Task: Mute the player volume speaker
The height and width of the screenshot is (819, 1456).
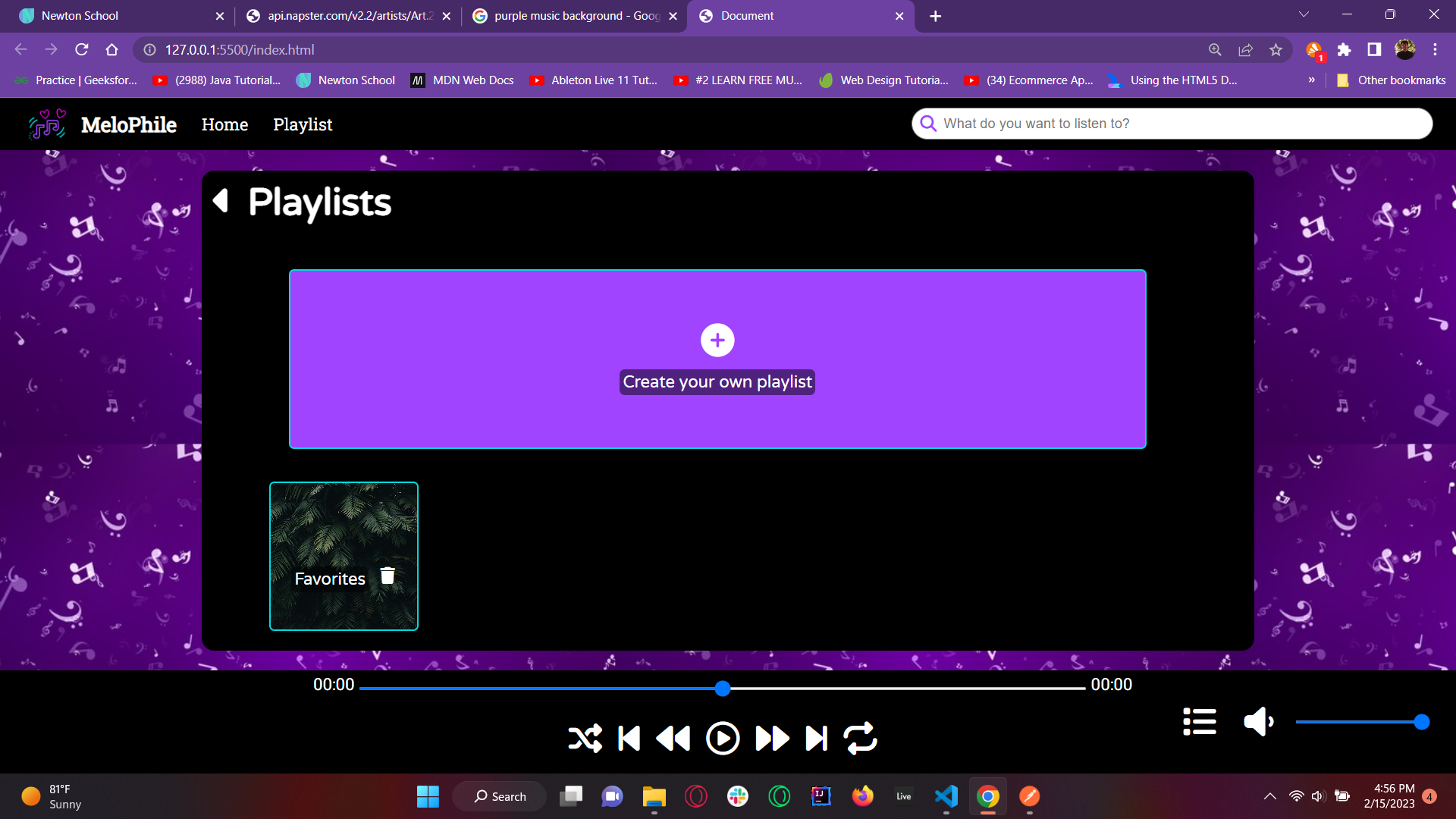Action: [1259, 721]
